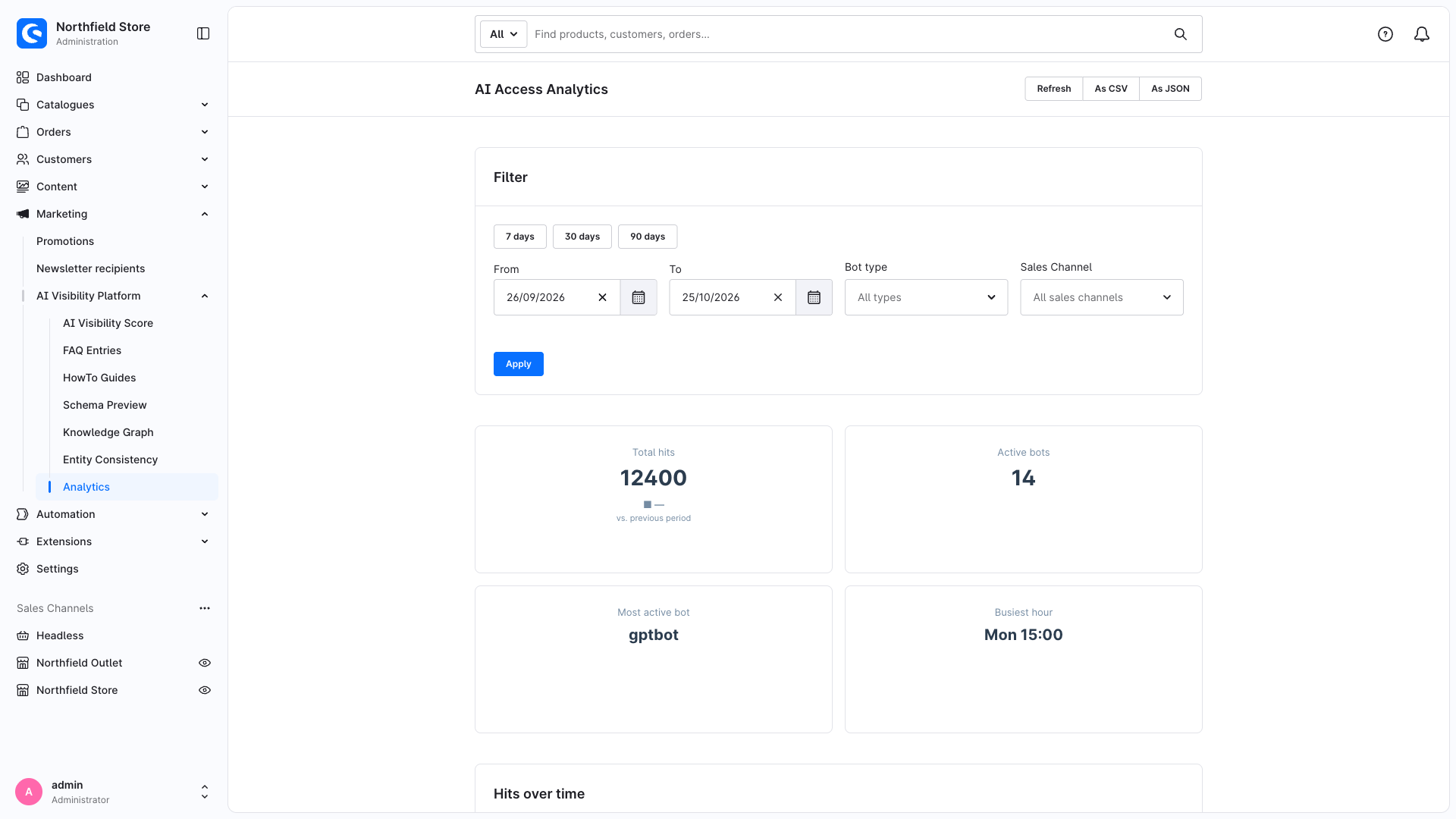
Task: Click the Orders bag icon
Action: tap(23, 132)
